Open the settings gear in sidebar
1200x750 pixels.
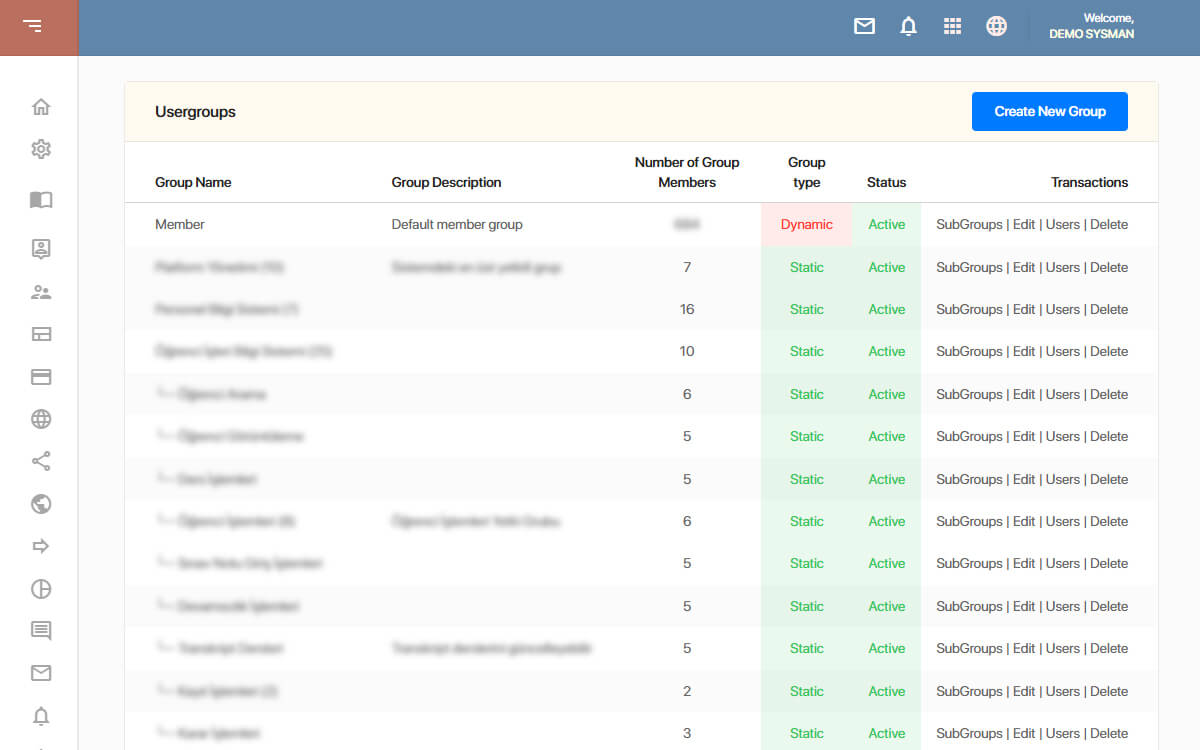point(41,149)
